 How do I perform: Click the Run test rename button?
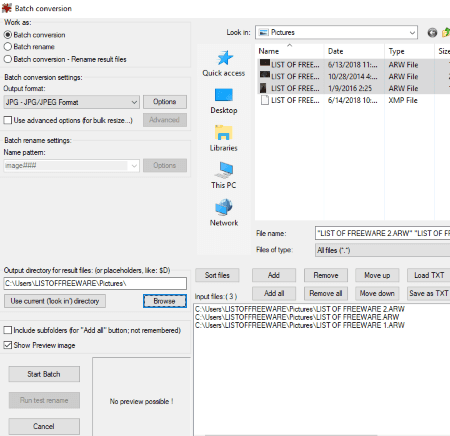pos(44,400)
